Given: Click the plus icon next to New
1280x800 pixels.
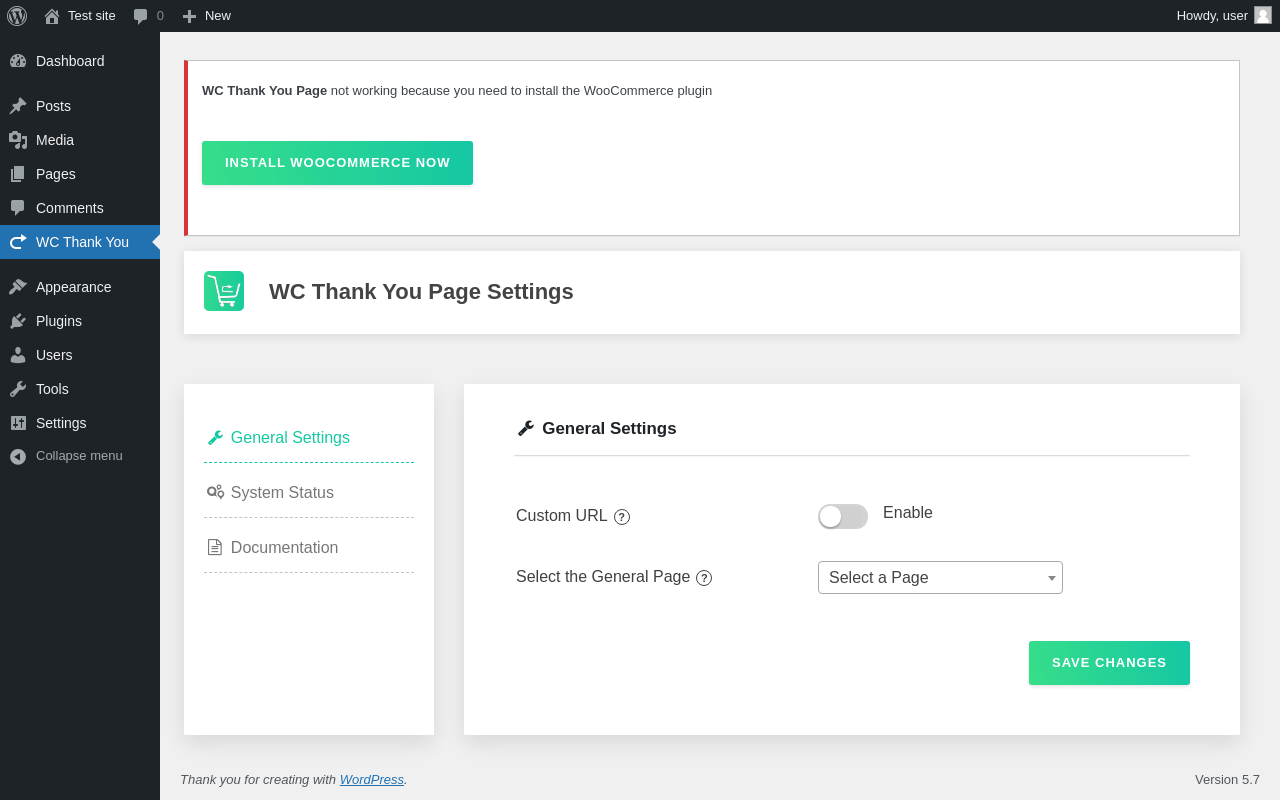Looking at the screenshot, I should [189, 16].
